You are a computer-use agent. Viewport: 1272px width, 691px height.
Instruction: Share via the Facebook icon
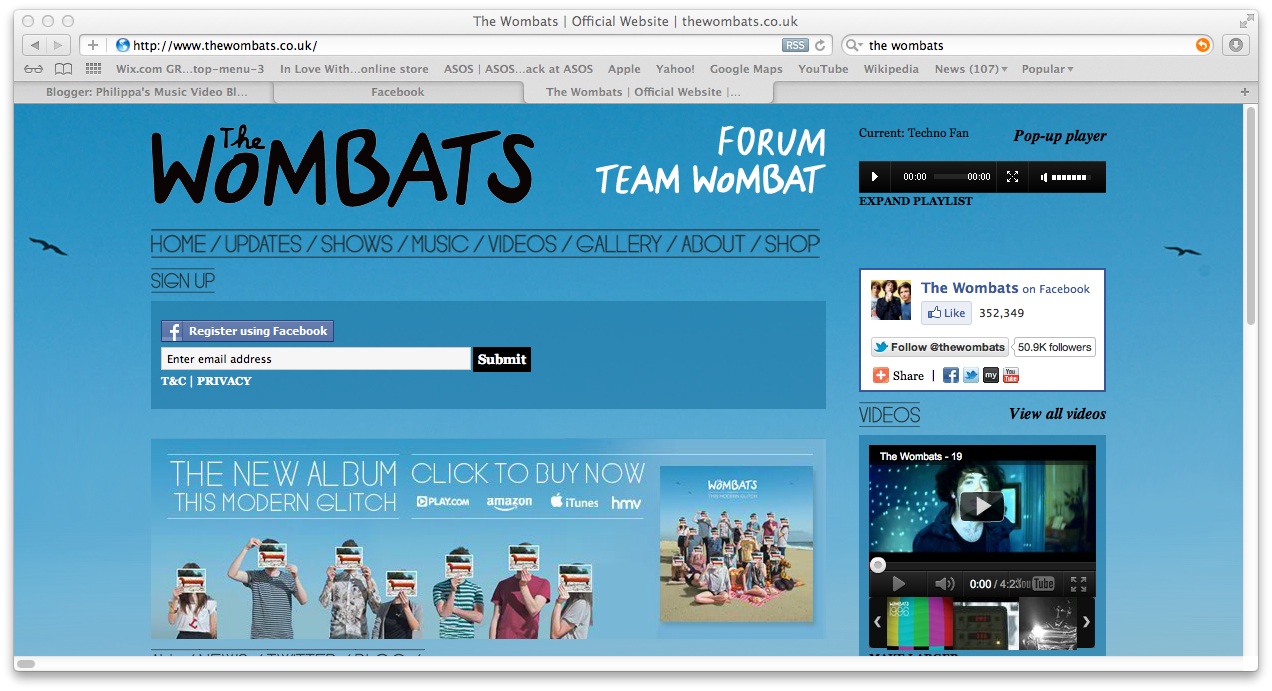click(x=951, y=375)
